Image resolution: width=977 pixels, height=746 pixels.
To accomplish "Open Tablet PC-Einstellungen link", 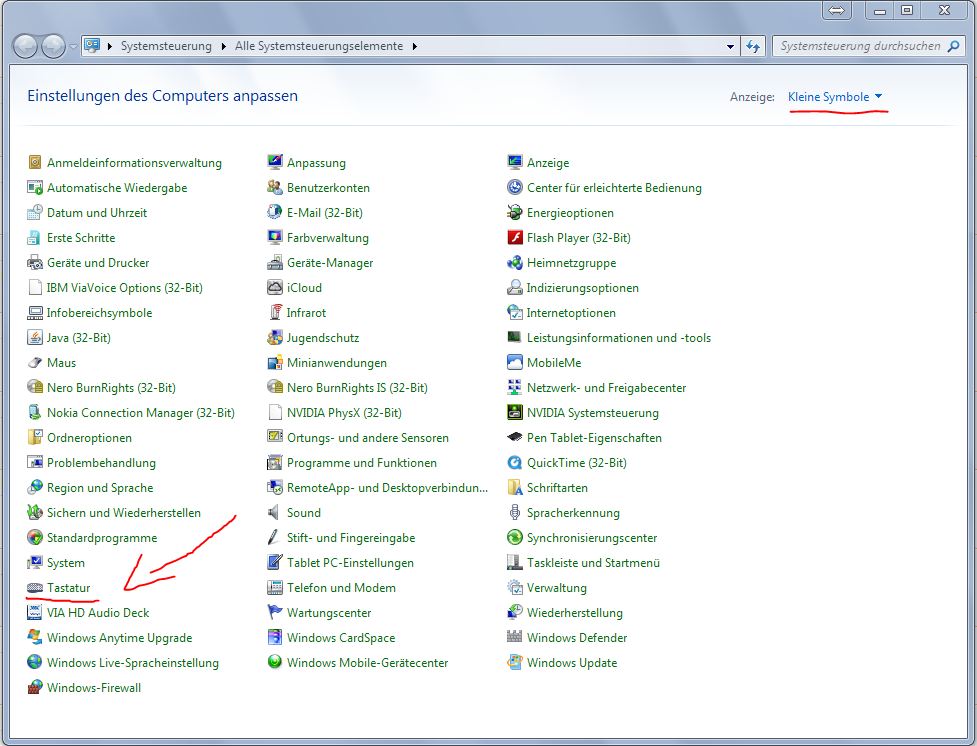I will click(350, 563).
